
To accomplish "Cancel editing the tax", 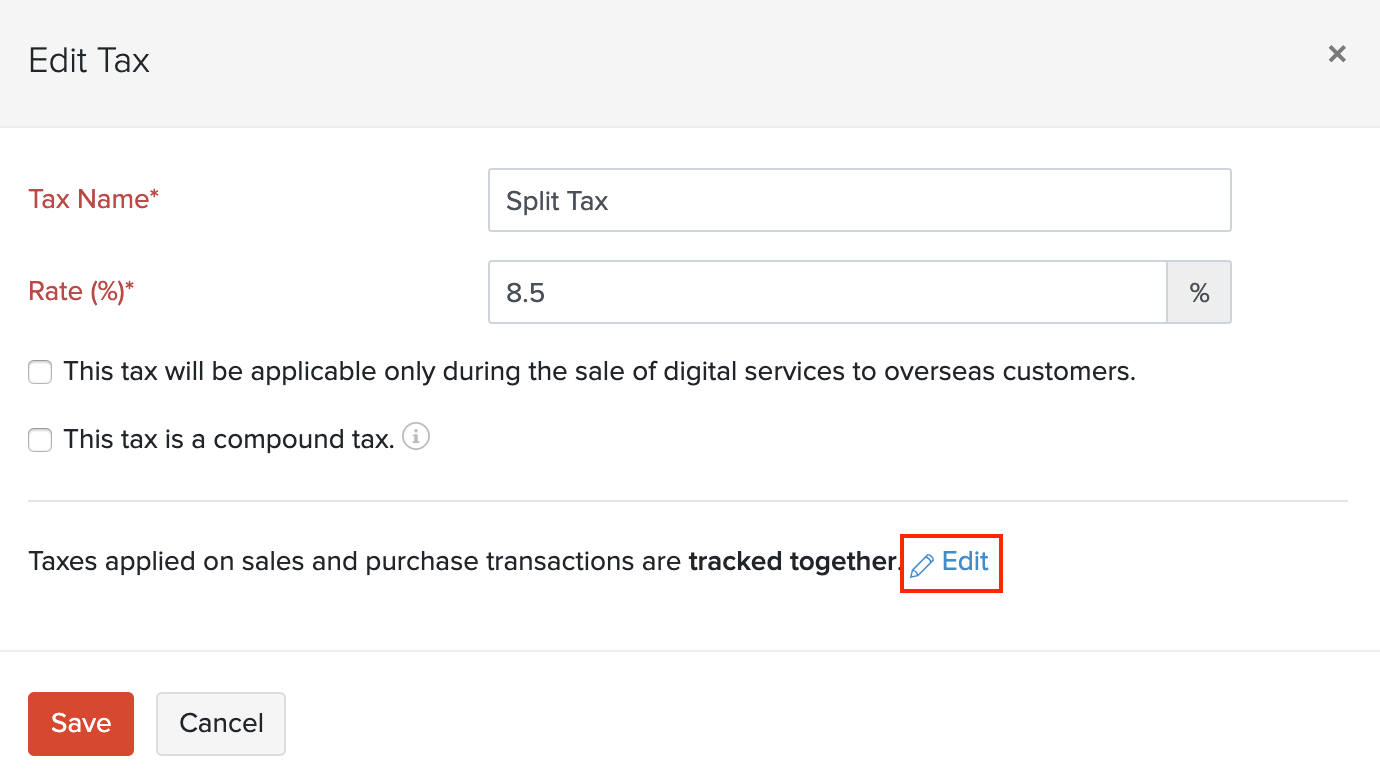I will (221, 723).
